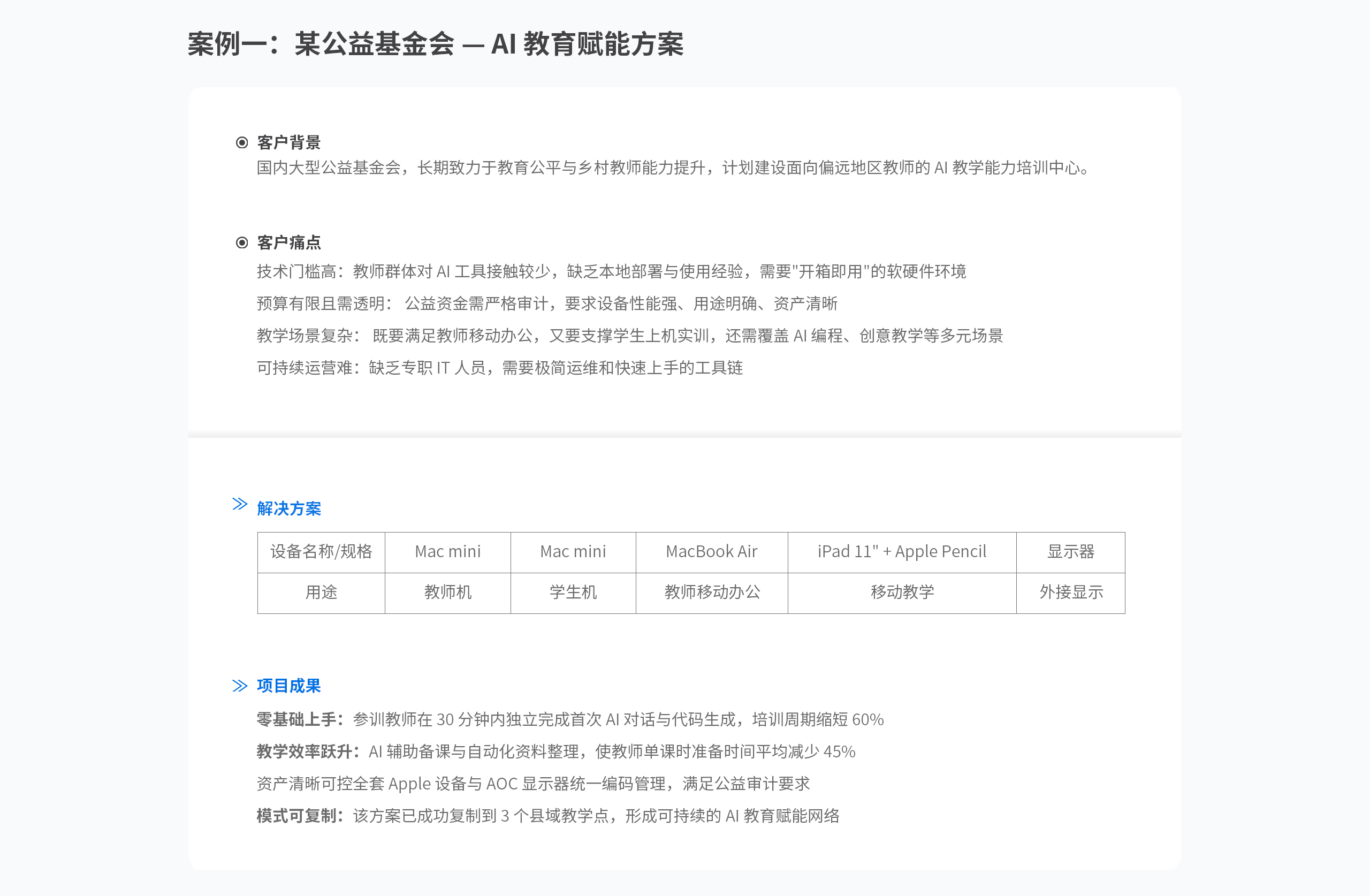Click the result line starting 模式可复制

click(x=548, y=817)
